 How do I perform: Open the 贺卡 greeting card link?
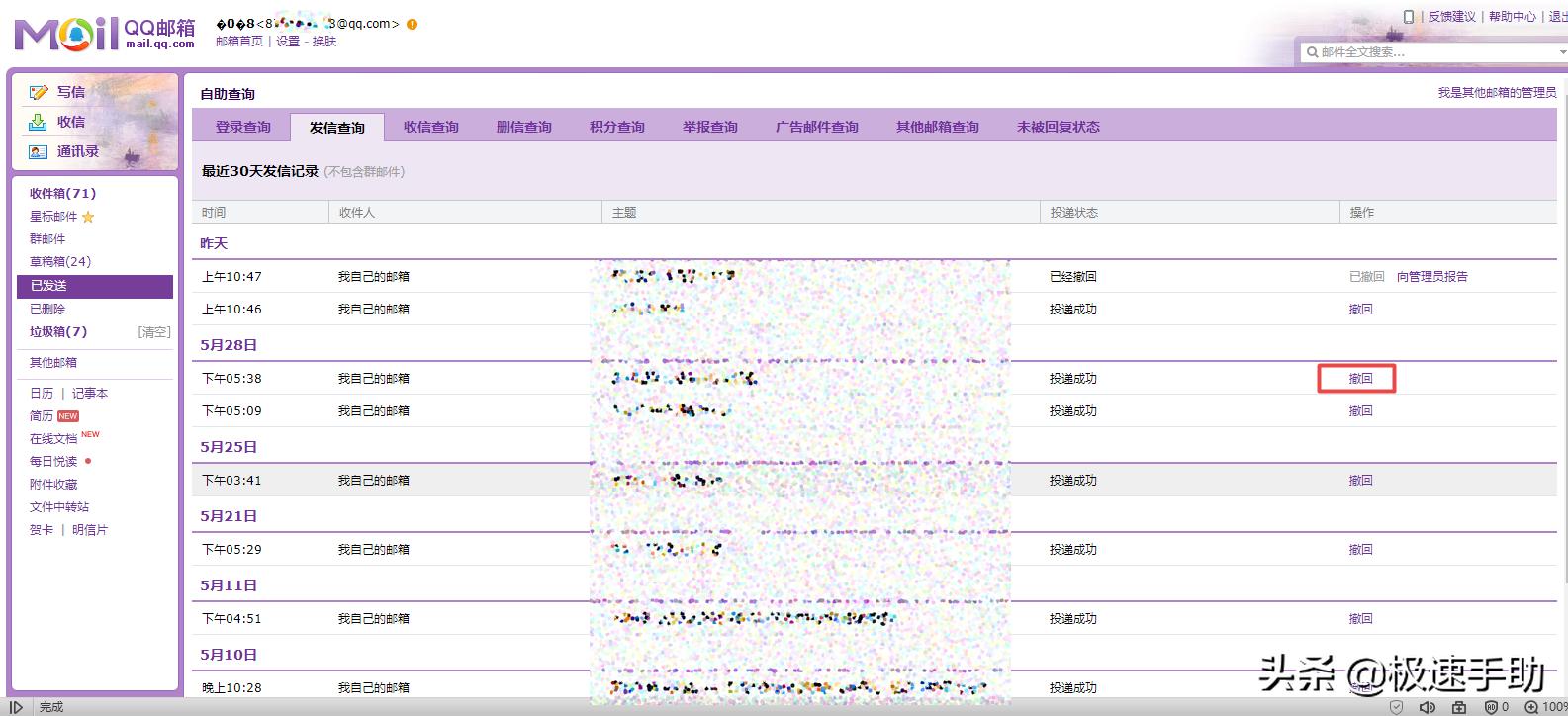click(x=42, y=530)
